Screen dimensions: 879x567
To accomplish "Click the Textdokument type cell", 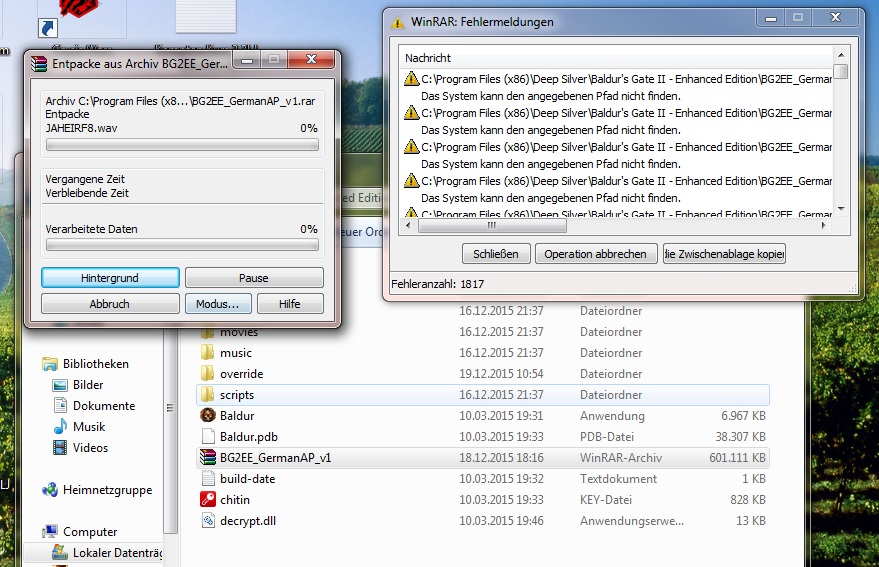I will pos(618,478).
